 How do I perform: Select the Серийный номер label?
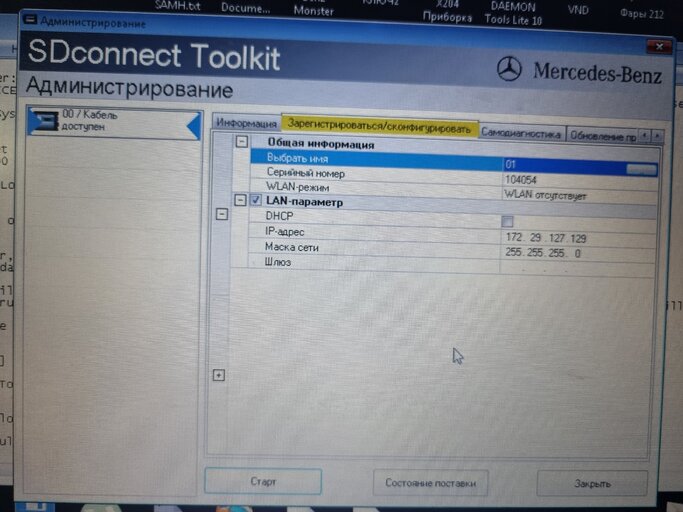306,173
